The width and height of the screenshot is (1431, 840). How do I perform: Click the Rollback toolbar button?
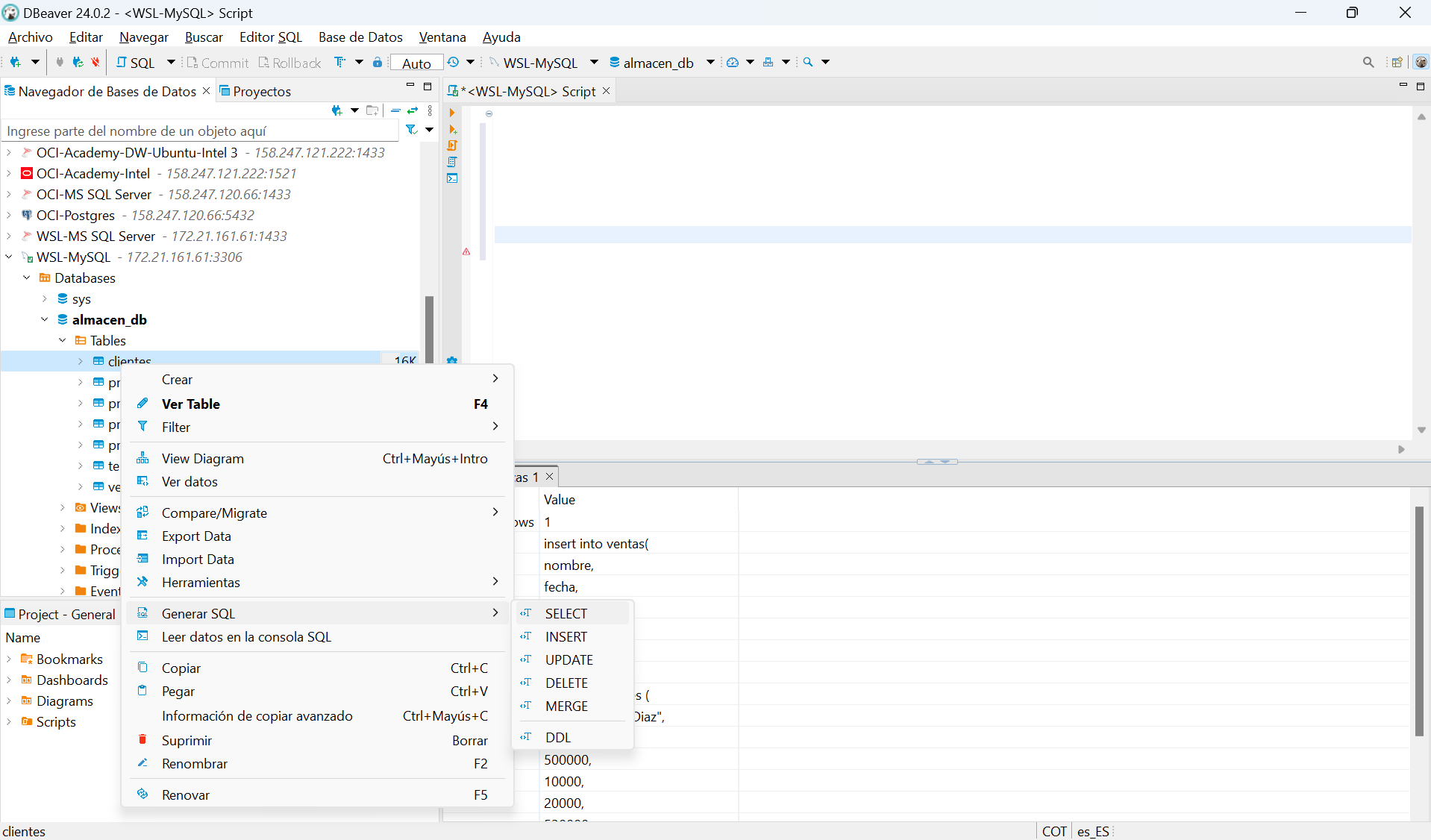(x=289, y=63)
